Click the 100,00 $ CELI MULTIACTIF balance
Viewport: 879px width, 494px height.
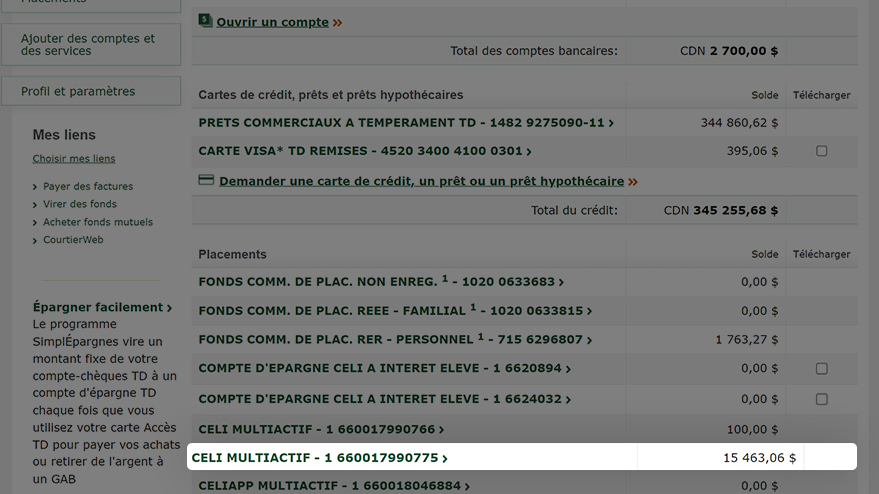752,430
